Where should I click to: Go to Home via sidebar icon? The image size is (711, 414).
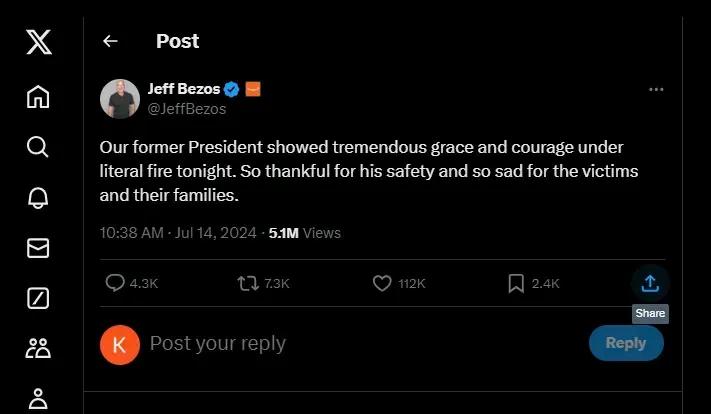pos(38,96)
